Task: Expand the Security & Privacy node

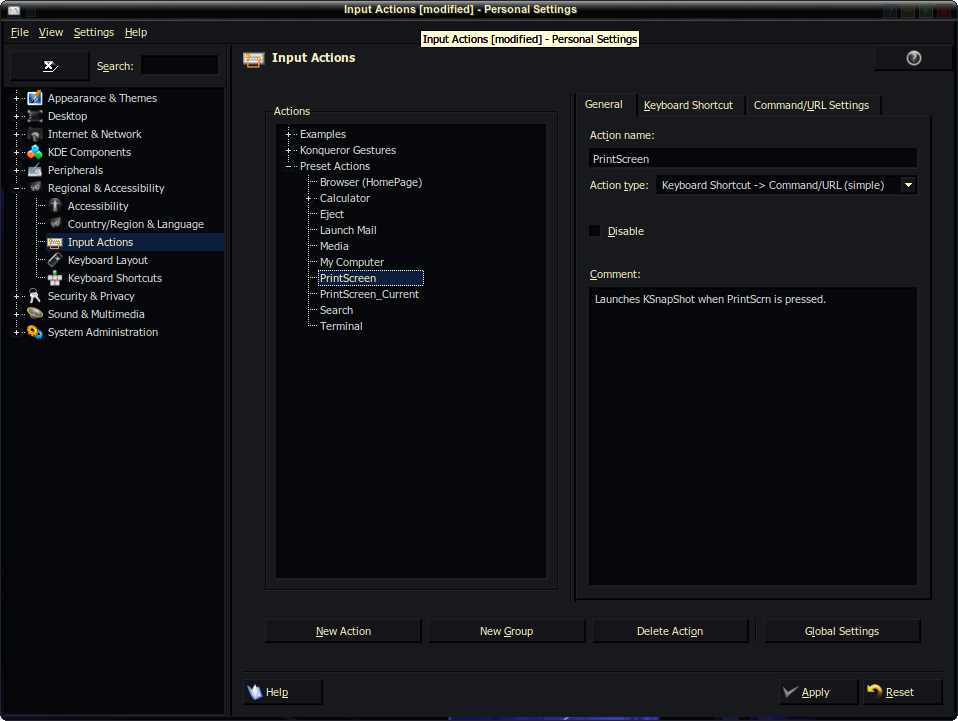Action: click(x=16, y=296)
